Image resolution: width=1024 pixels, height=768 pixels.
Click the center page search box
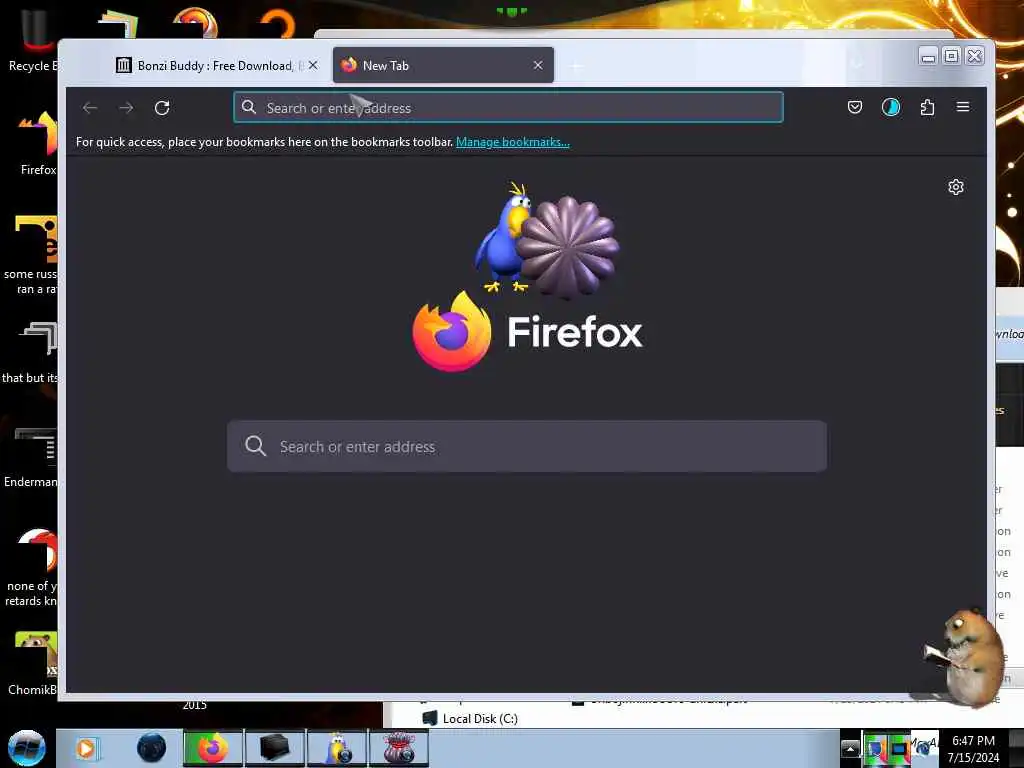526,447
